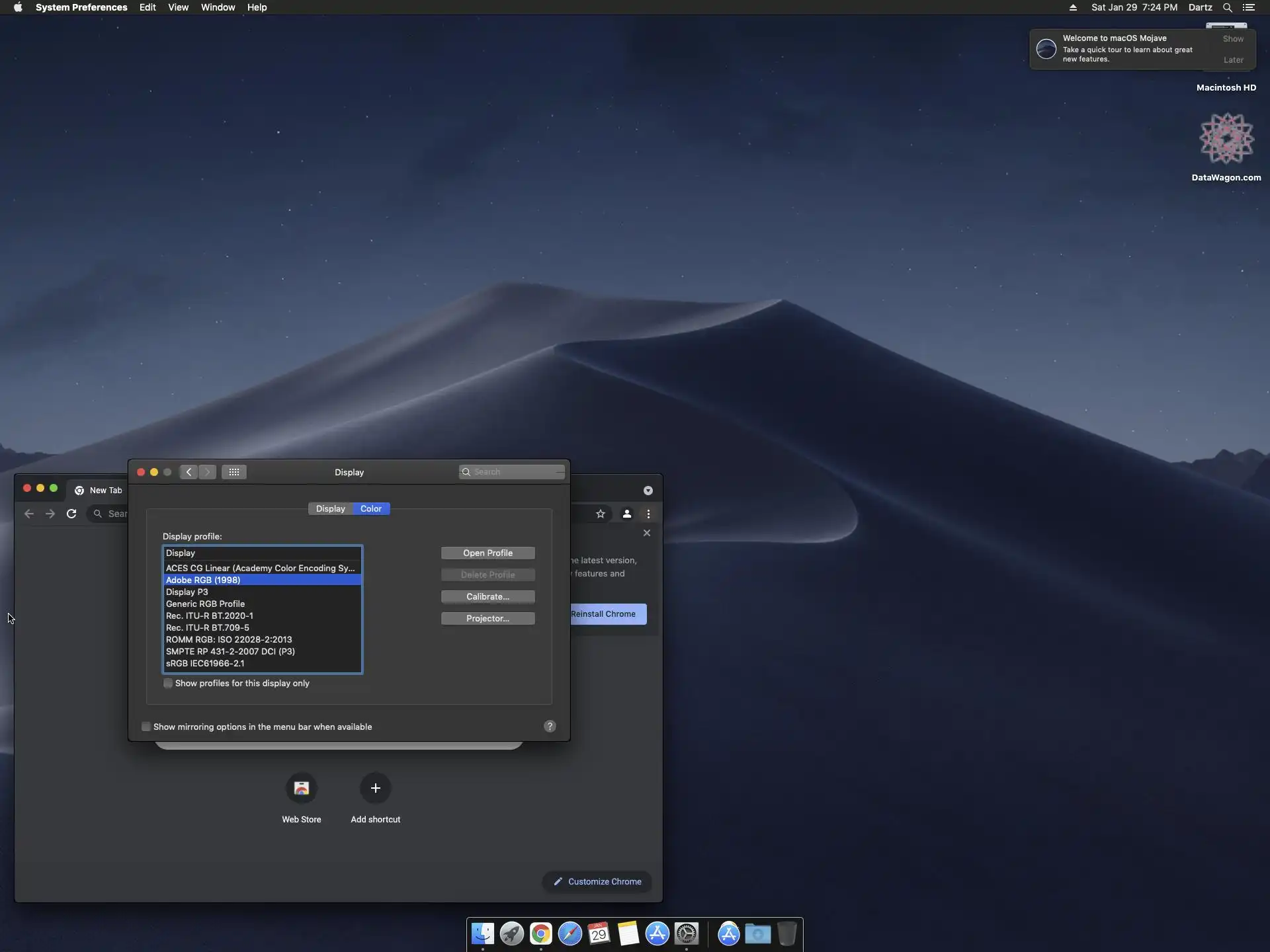Viewport: 1270px width, 952px height.
Task: Open Chrome tab search dropdown arrow
Action: tap(648, 491)
